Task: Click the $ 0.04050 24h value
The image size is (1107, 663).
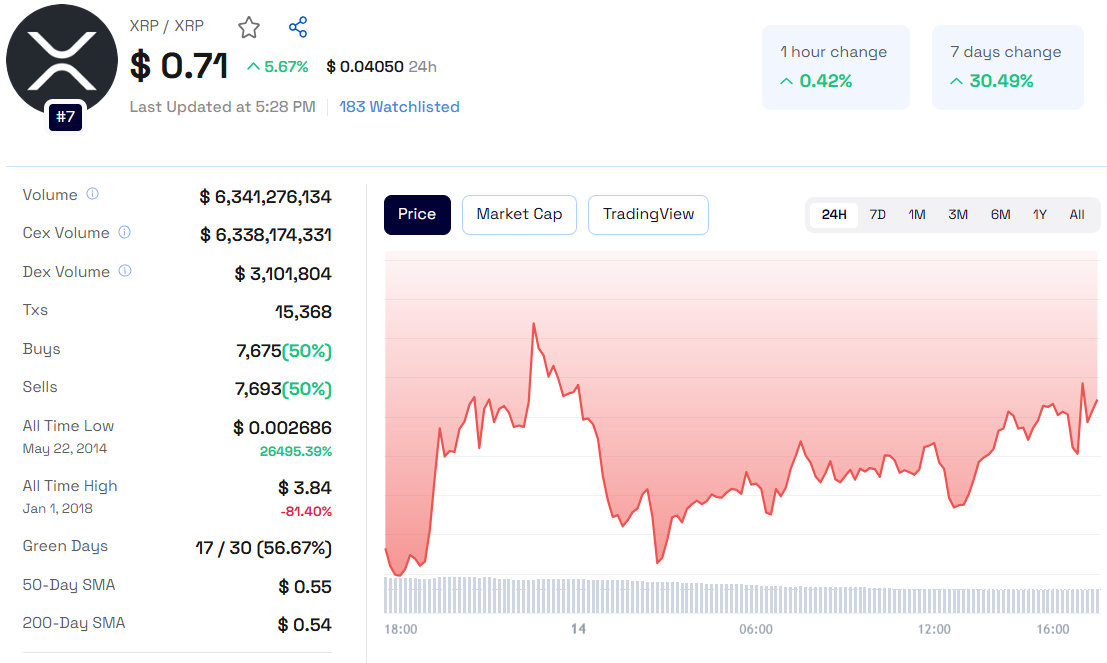Action: [x=381, y=66]
